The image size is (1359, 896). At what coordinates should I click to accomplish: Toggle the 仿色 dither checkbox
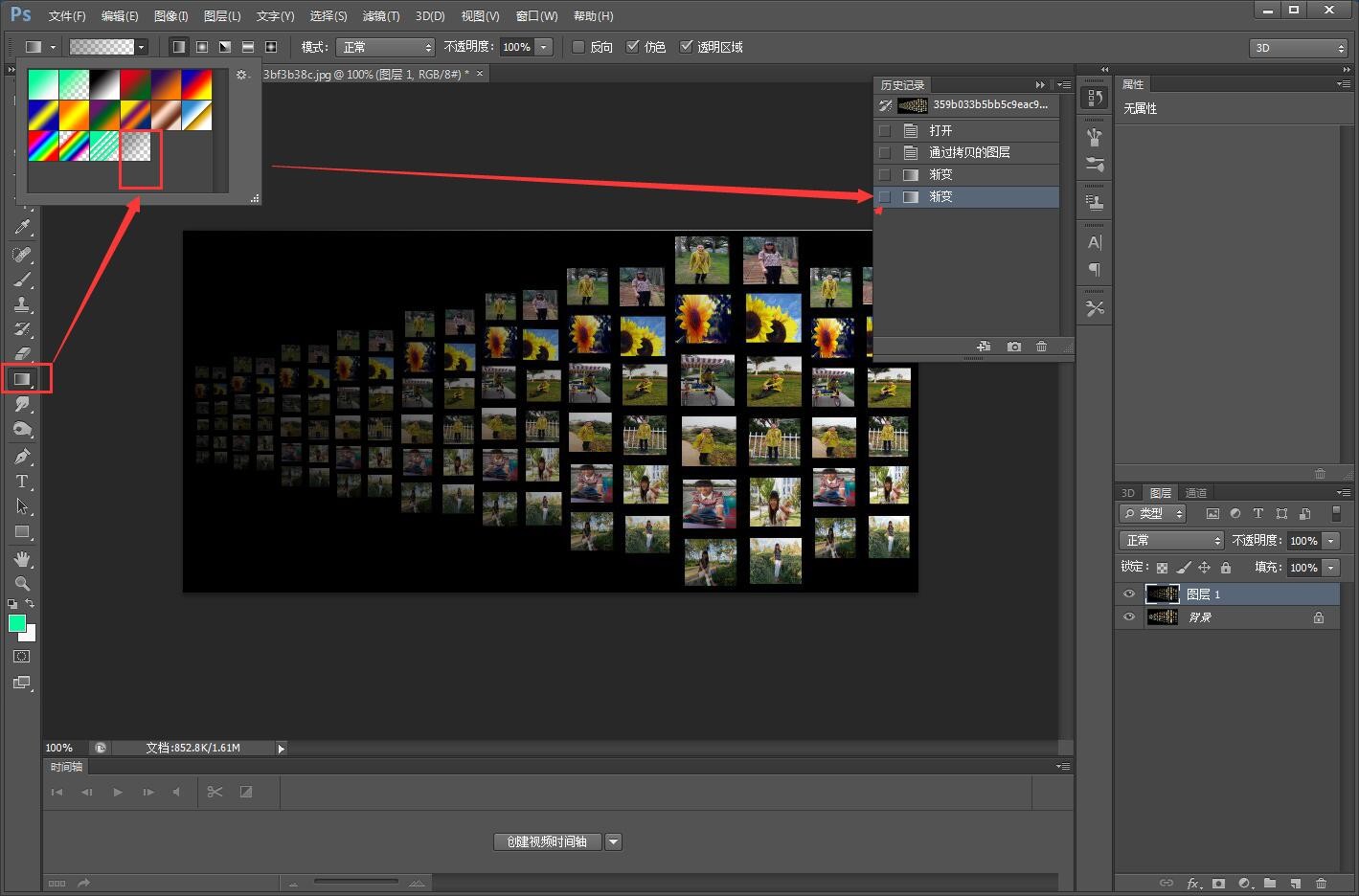click(x=632, y=47)
